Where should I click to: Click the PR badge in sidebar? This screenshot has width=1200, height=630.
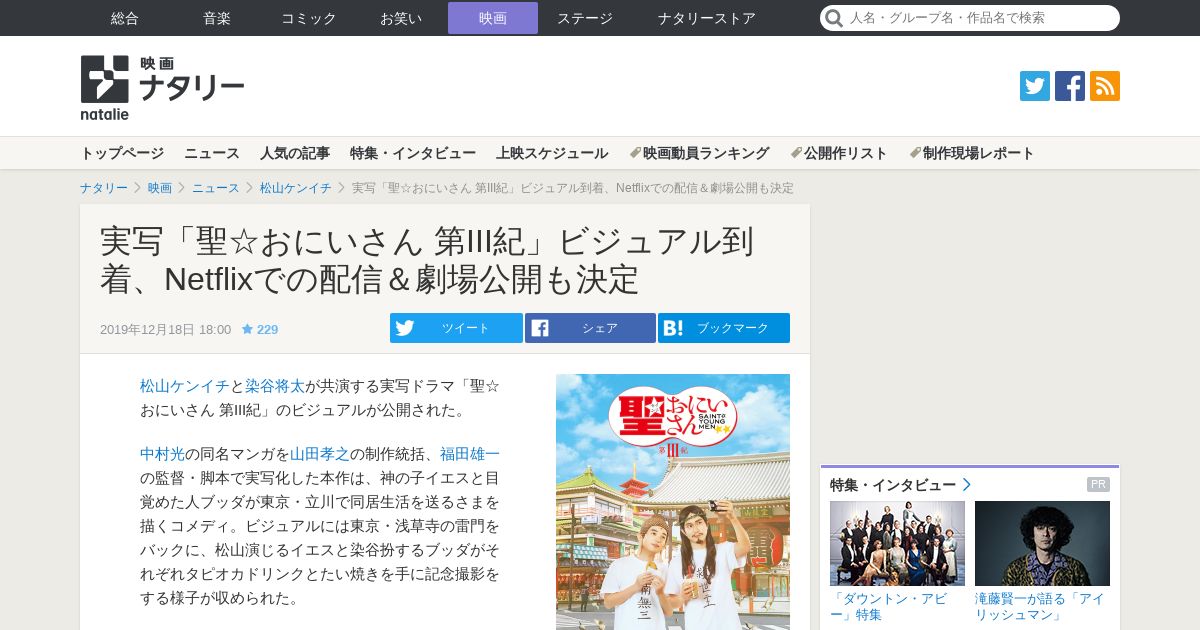coord(1098,485)
